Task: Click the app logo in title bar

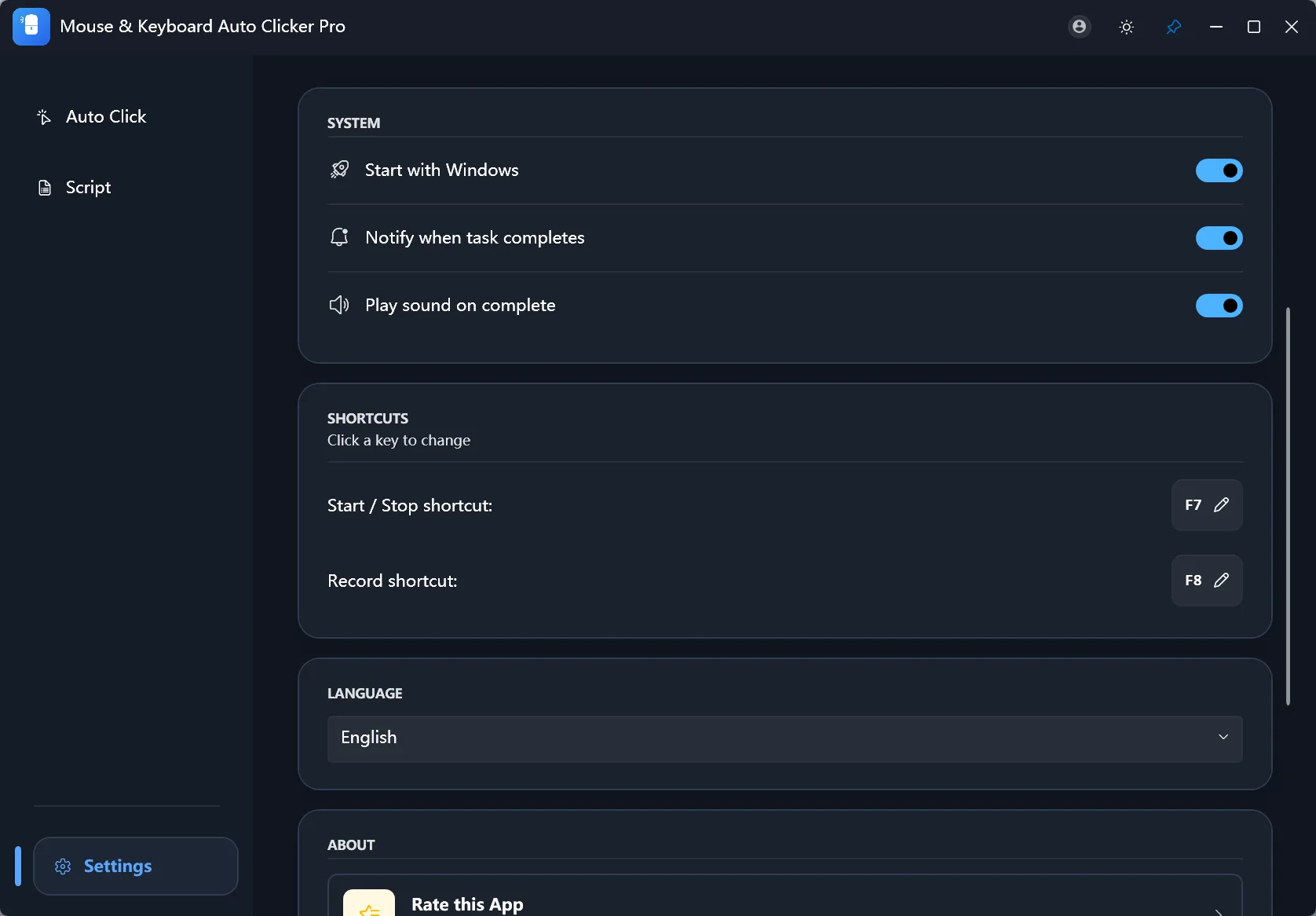Action: tap(31, 27)
